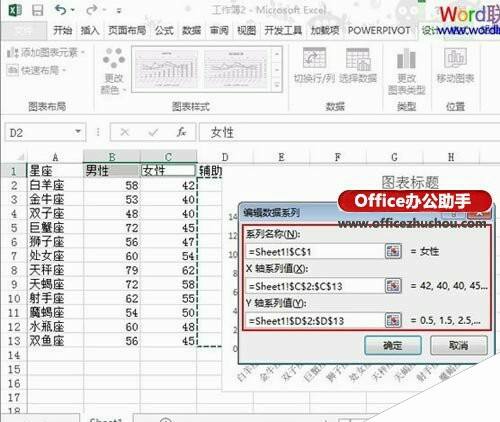500x422 pixels.
Task: Click the value 79 in 天秤座 row
Action: [112, 270]
